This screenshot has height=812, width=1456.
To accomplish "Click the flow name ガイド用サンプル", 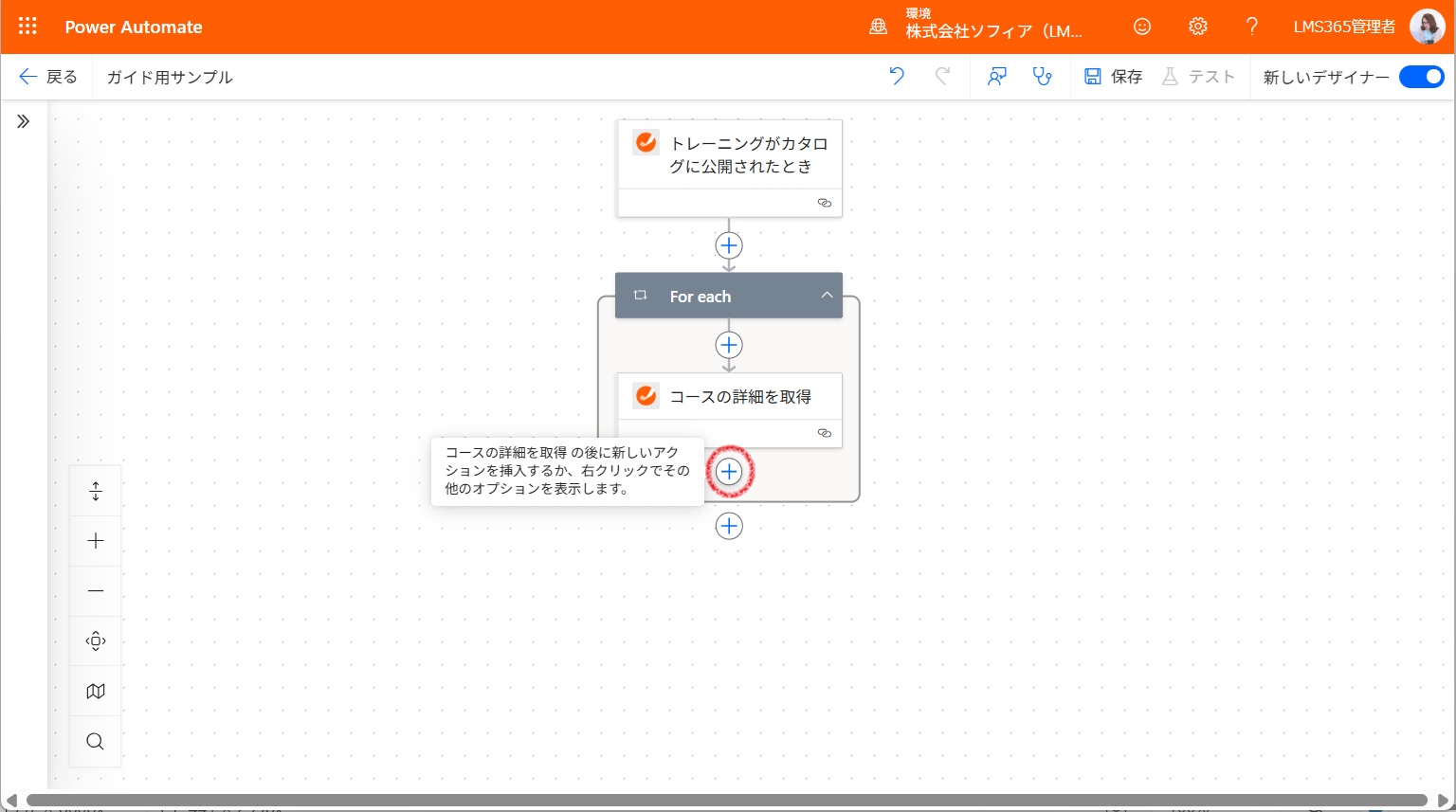I will [170, 78].
